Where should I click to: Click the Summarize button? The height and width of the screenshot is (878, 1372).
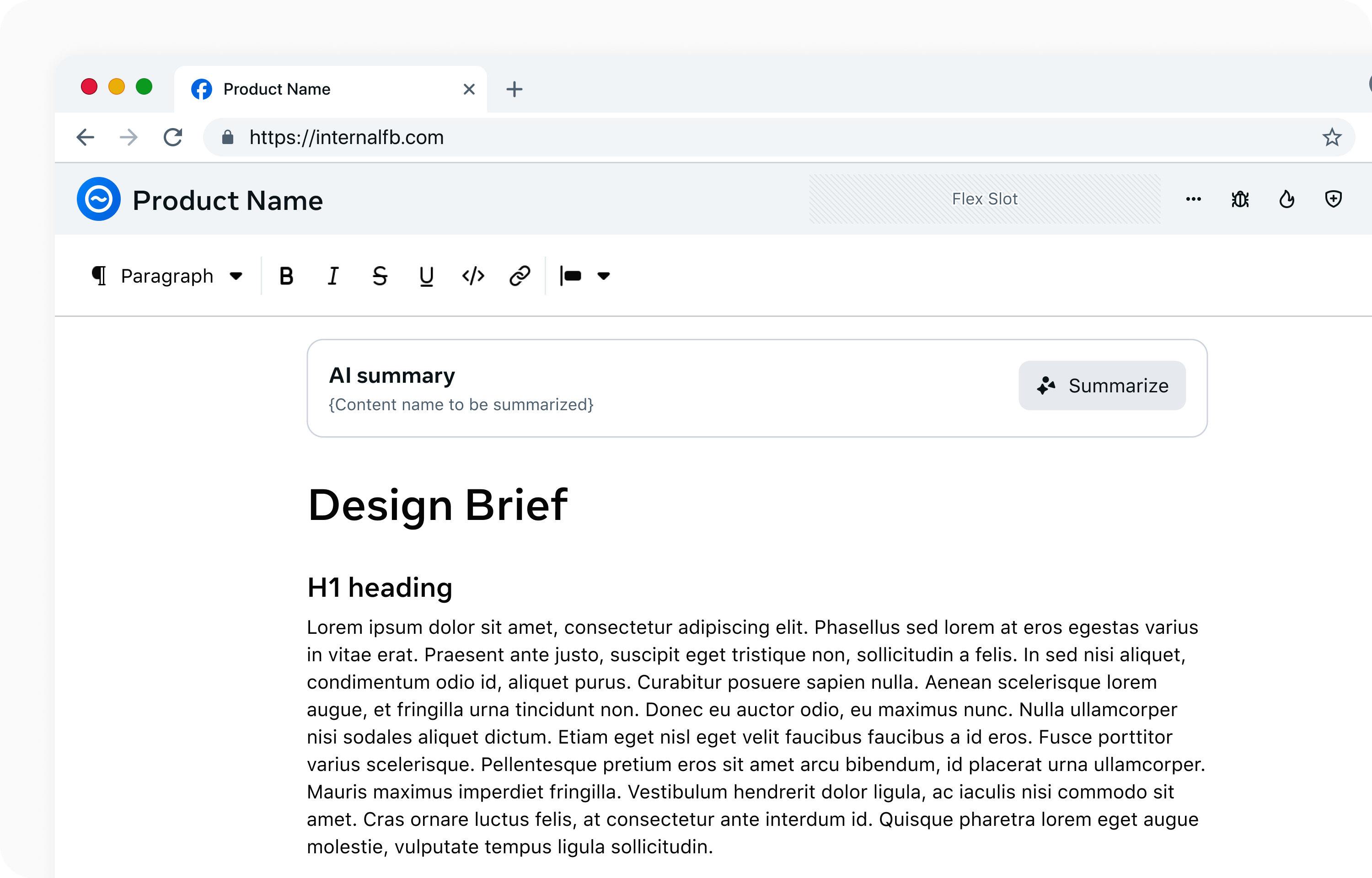[1102, 385]
